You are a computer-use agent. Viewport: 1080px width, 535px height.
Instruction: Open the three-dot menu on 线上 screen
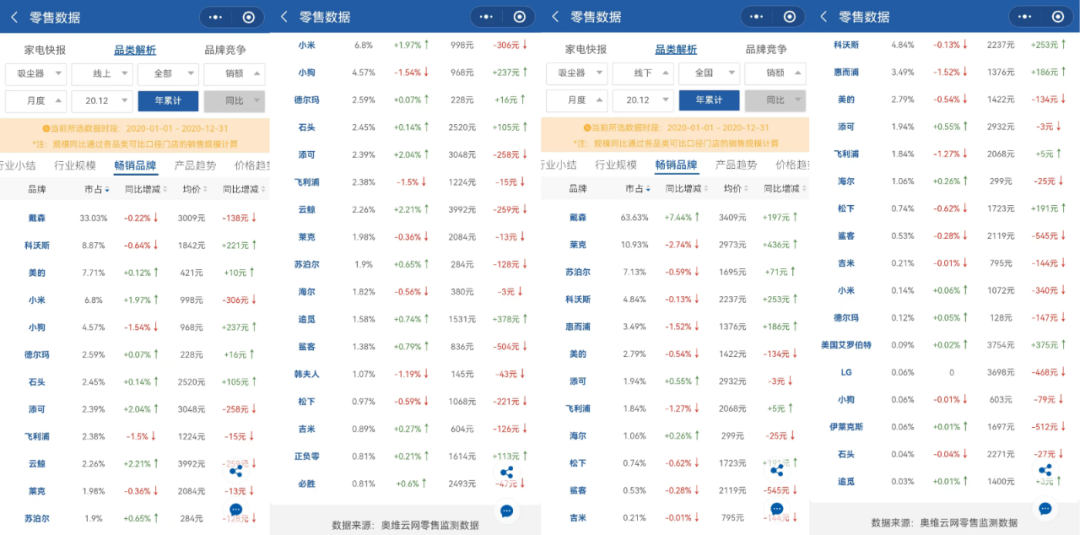[216, 17]
